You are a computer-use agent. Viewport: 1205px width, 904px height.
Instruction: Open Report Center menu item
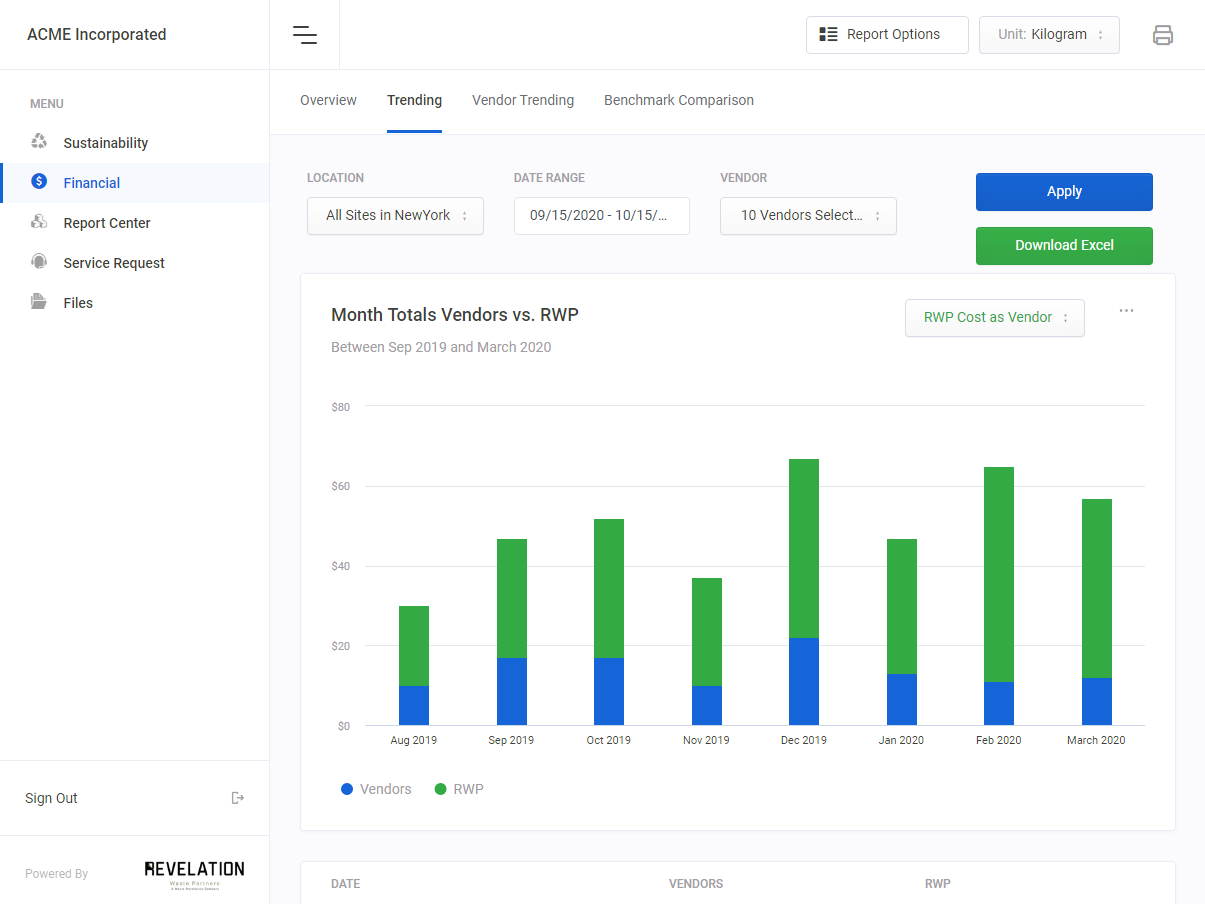pos(135,223)
